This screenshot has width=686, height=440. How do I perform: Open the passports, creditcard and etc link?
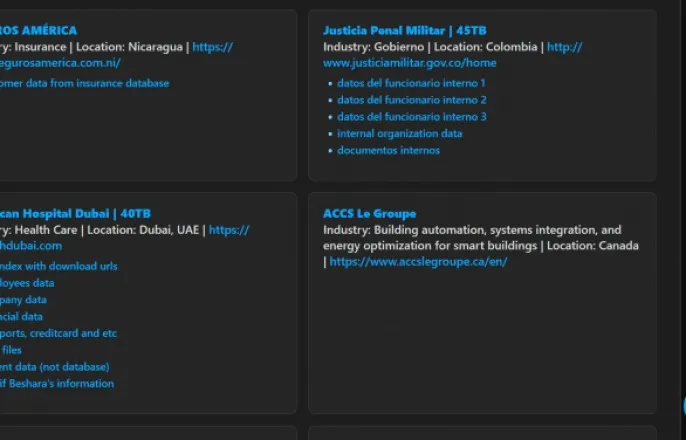point(58,333)
